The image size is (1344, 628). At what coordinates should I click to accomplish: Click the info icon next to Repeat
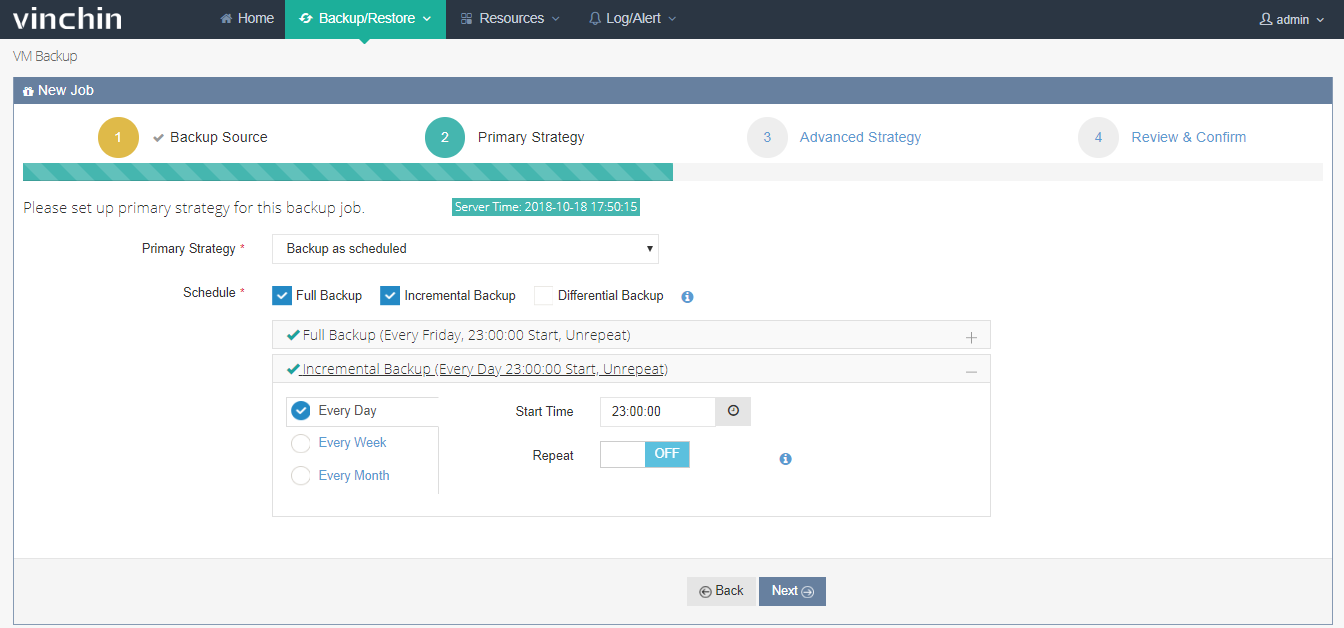coord(785,458)
